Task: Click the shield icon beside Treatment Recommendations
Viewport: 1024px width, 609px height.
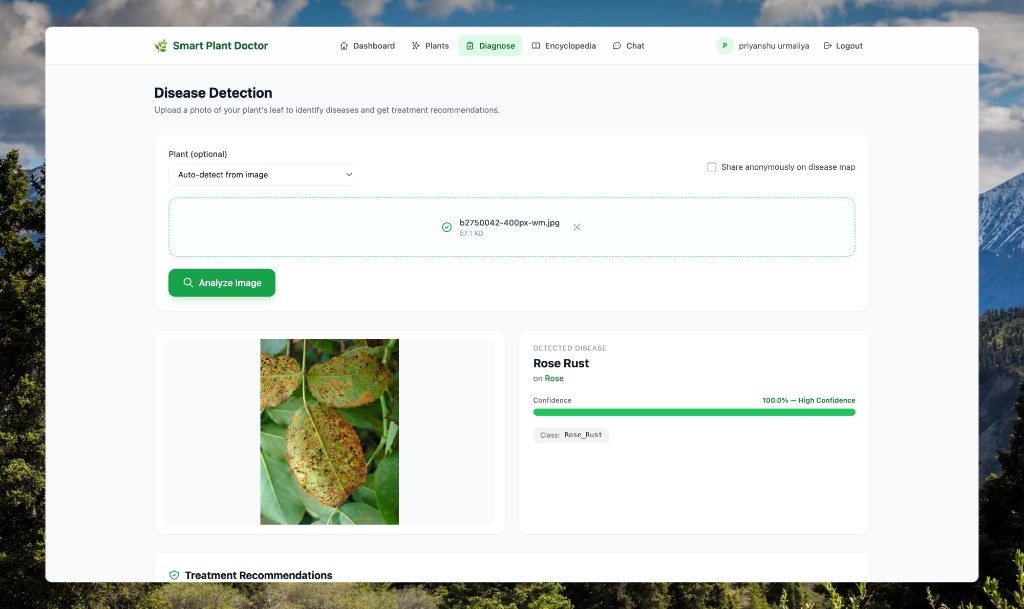Action: (x=174, y=575)
